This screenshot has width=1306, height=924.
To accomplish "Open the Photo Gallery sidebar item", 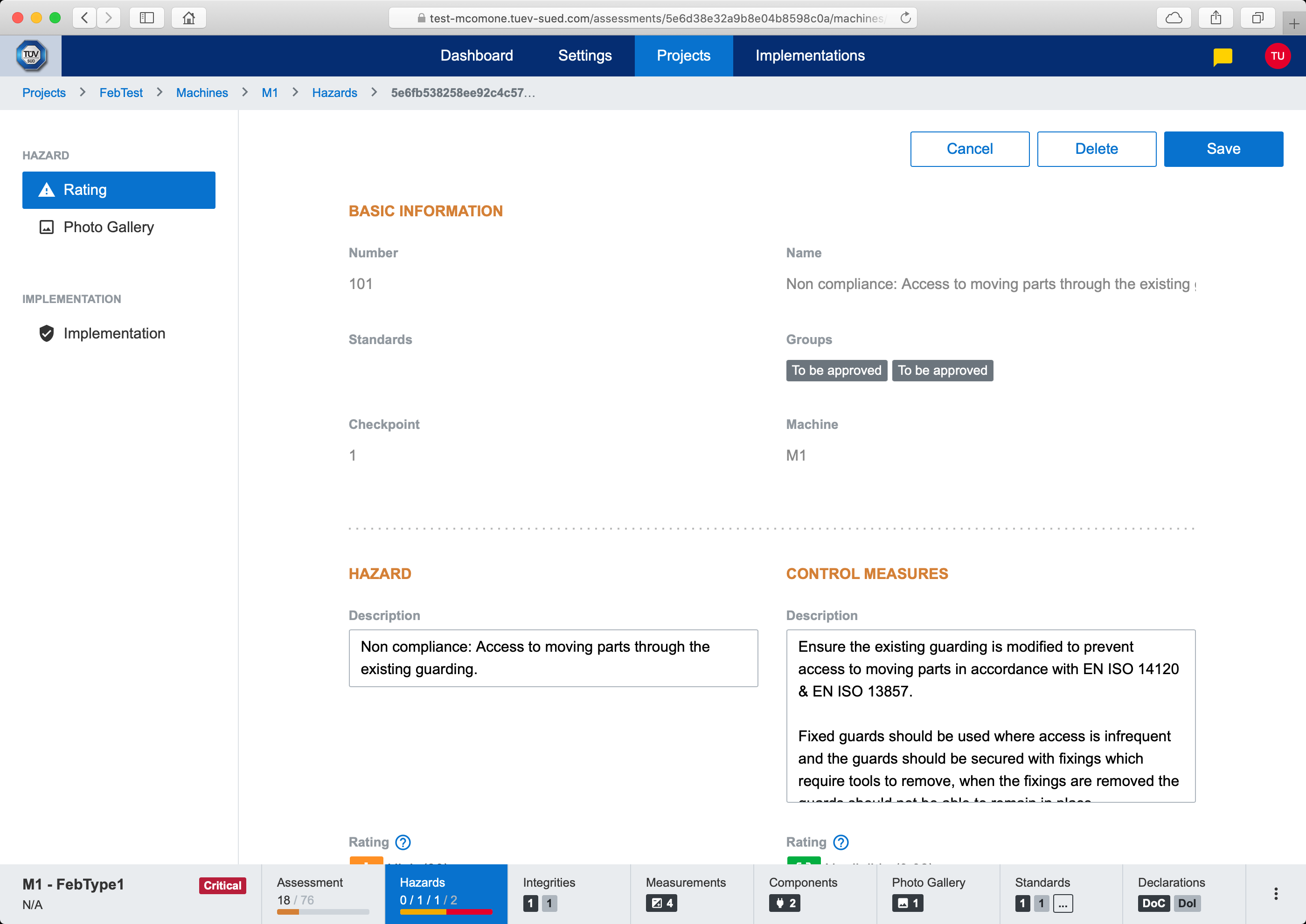I will (x=108, y=227).
